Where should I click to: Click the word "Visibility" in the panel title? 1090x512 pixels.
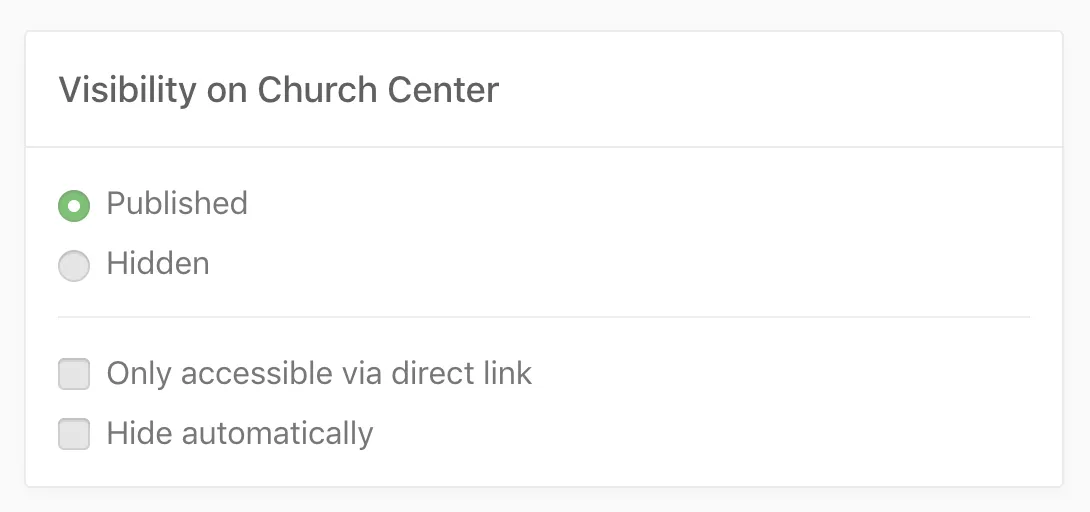(127, 90)
